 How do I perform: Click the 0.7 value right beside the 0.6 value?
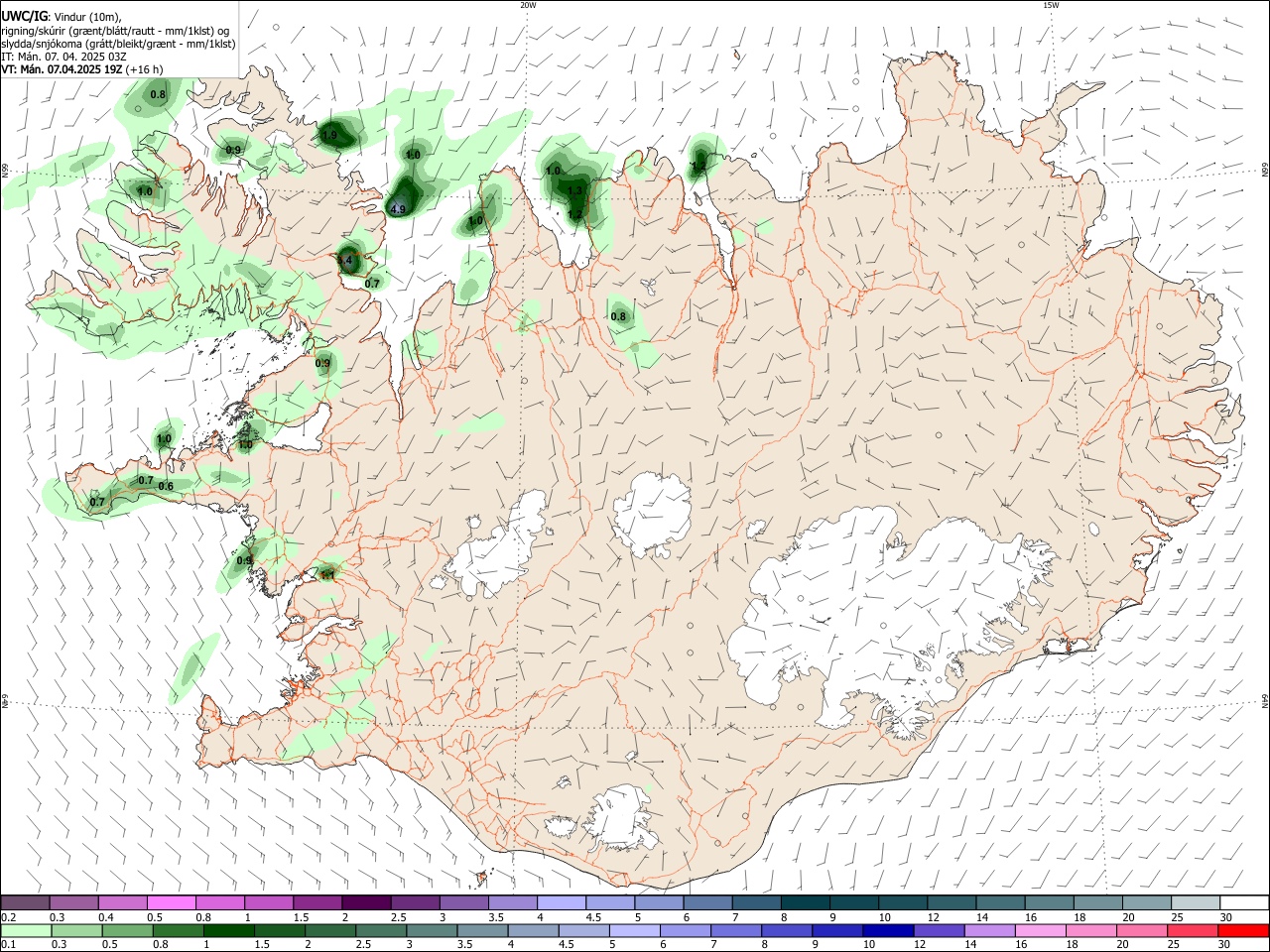click(145, 481)
